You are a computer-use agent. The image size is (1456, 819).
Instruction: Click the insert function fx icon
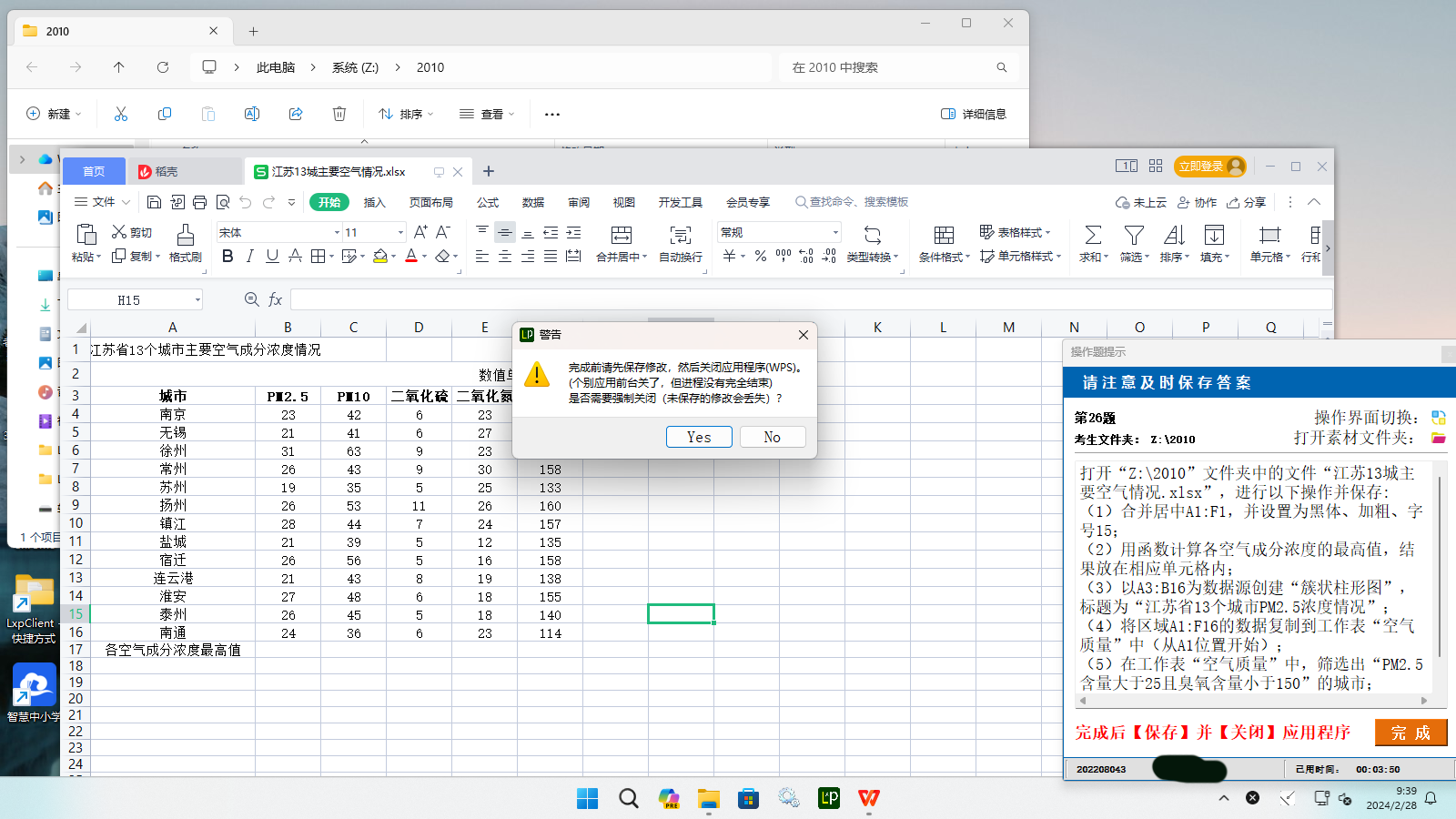(275, 299)
